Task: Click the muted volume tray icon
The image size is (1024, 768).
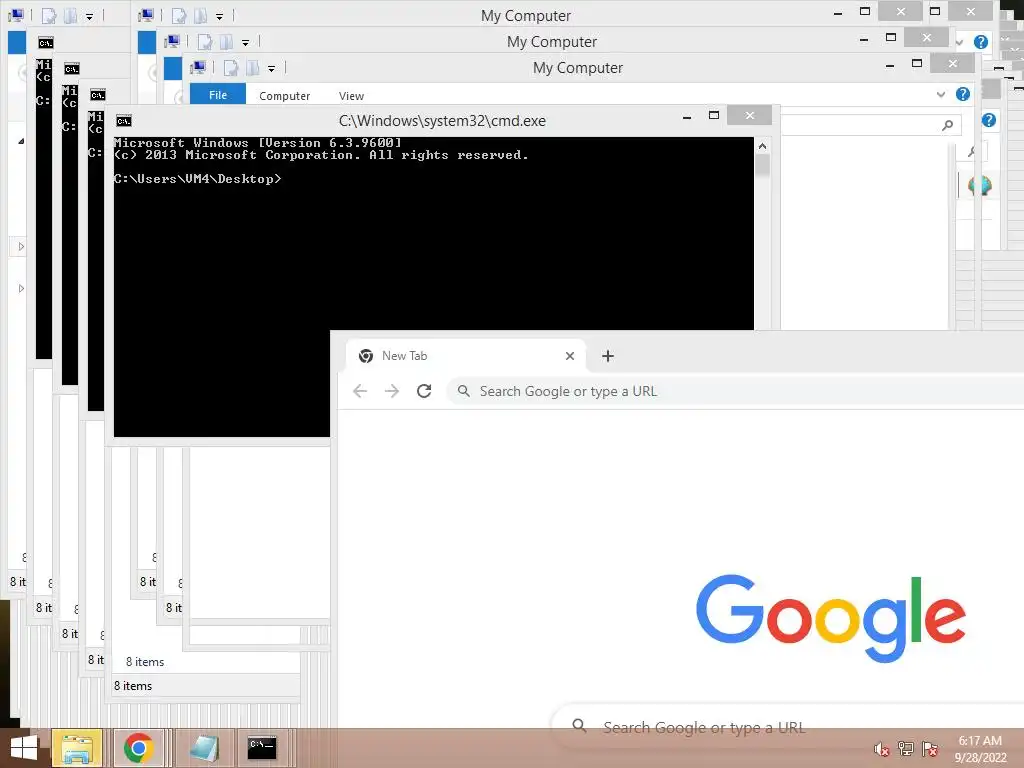Action: pyautogui.click(x=882, y=750)
